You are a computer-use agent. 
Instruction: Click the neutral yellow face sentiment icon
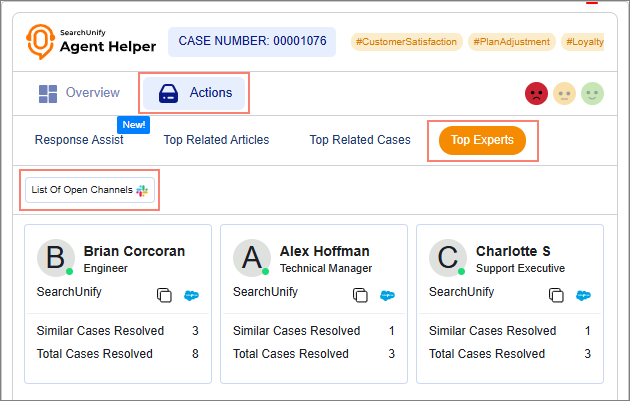[x=564, y=93]
